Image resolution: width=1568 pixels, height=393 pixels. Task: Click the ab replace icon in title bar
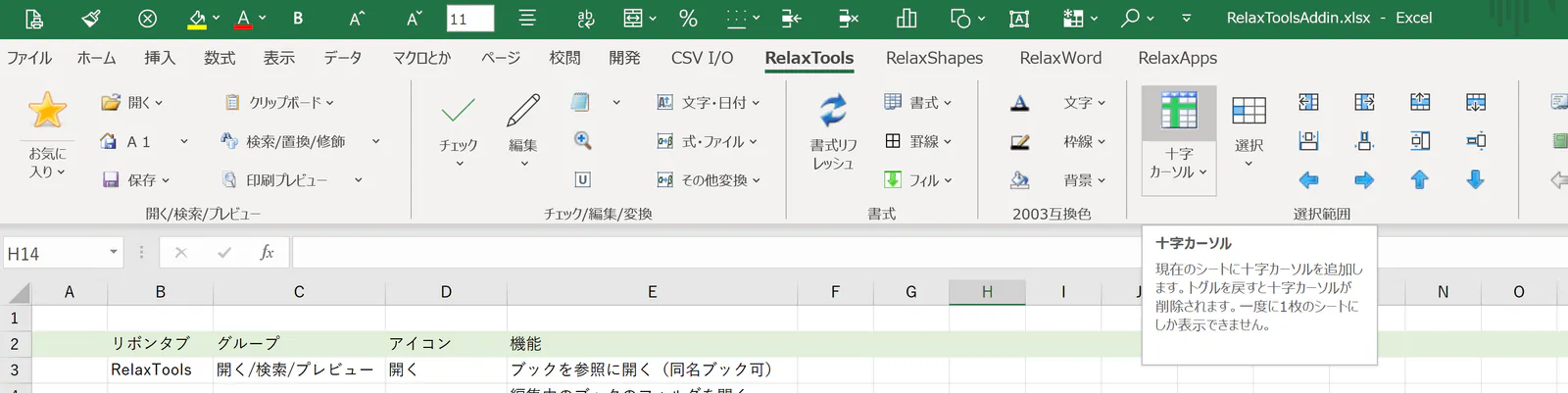point(586,18)
